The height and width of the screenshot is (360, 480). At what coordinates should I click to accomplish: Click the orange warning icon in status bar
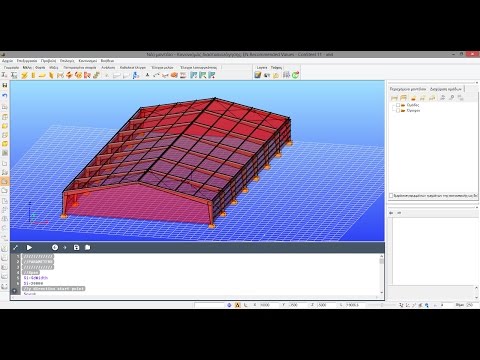[237, 305]
